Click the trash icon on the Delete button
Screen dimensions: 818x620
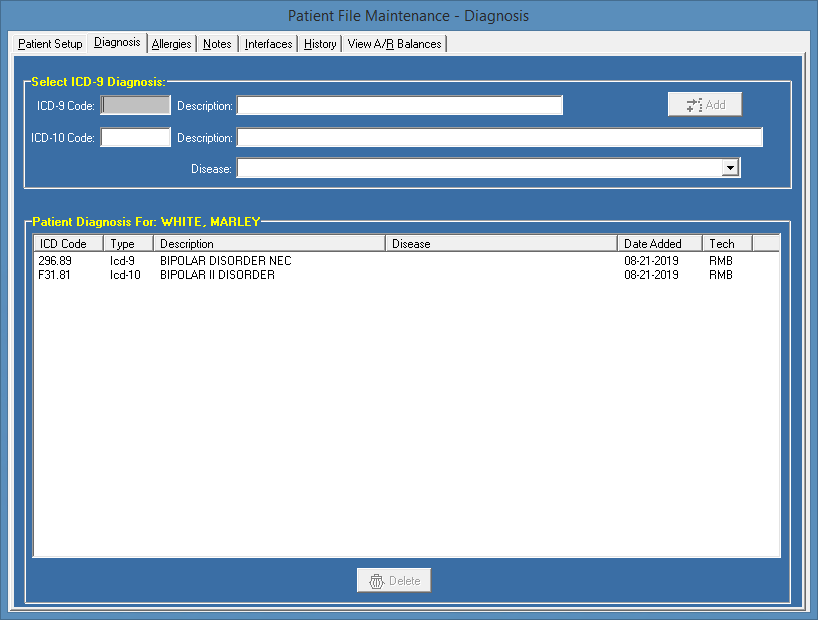pos(376,580)
